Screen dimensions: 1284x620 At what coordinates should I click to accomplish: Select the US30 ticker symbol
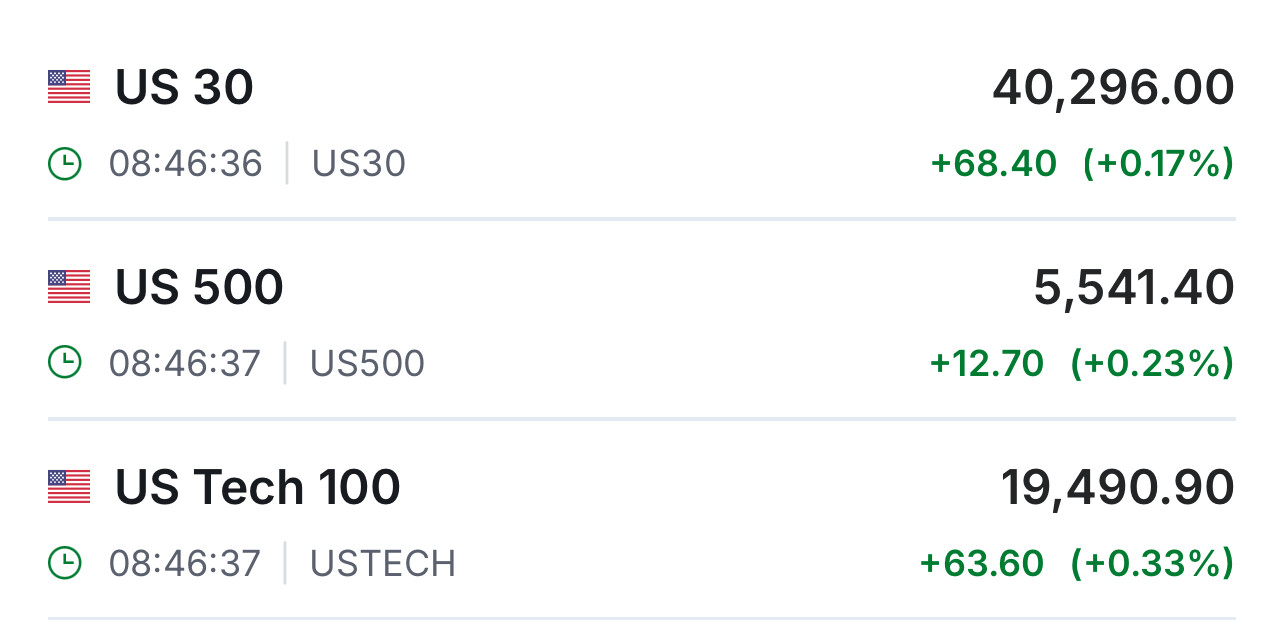click(x=359, y=163)
